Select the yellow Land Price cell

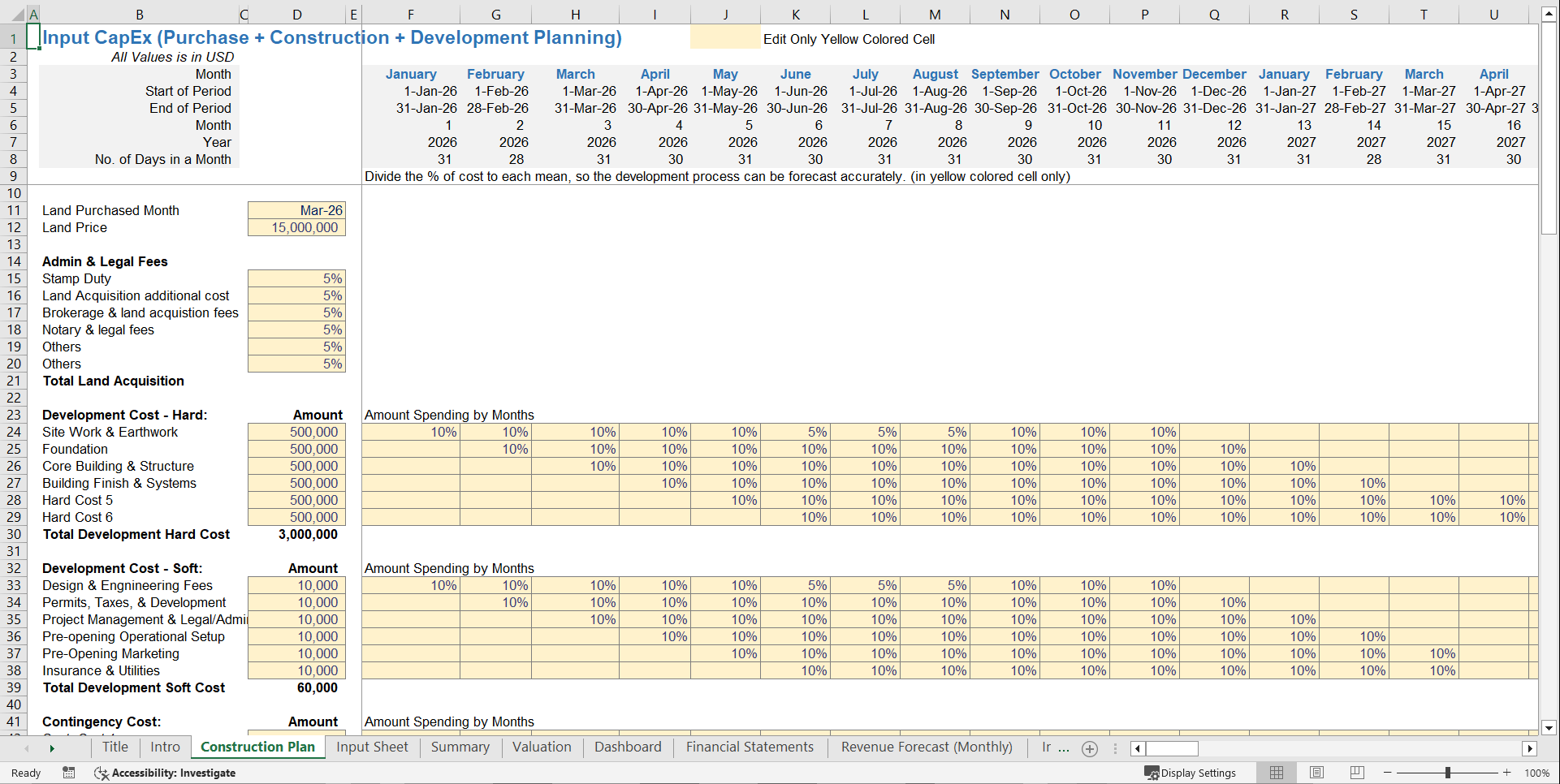[x=296, y=227]
